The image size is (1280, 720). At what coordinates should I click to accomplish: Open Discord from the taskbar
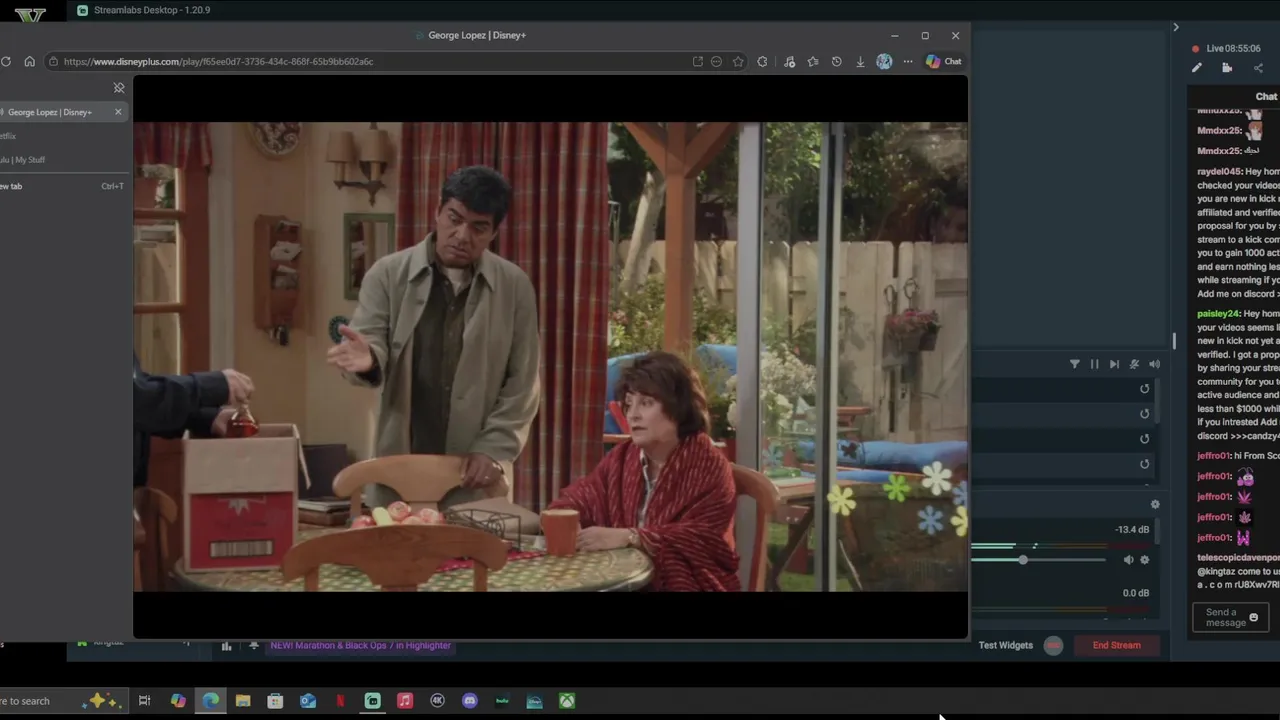(x=470, y=701)
